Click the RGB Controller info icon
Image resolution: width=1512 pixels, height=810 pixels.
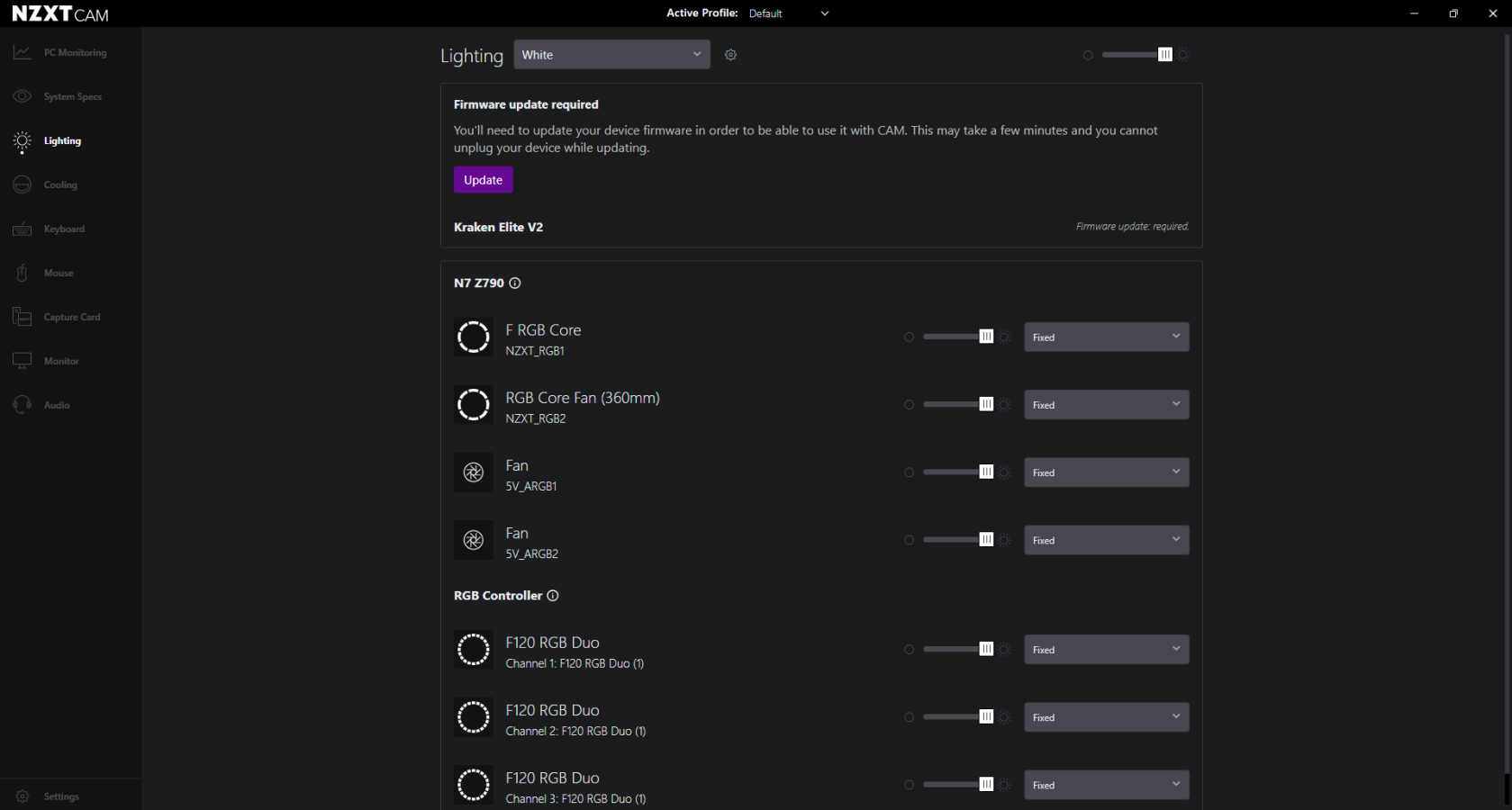pyautogui.click(x=553, y=596)
